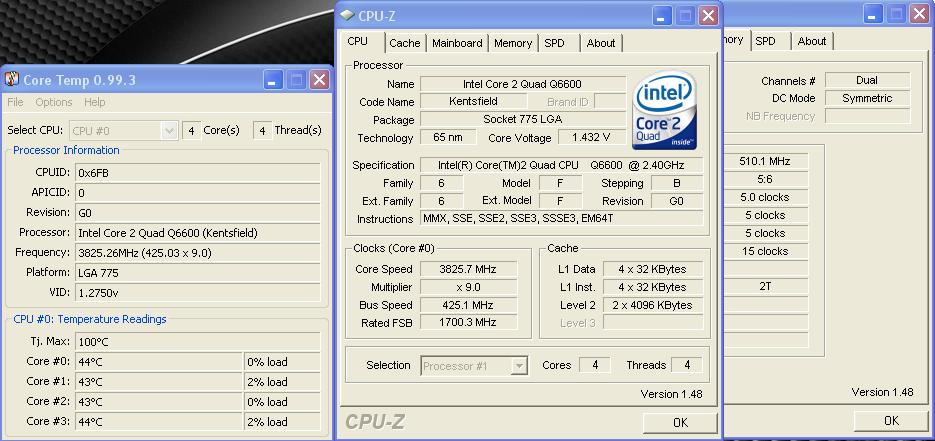Switch to the CPU tab in CPU-Z
This screenshot has height=441, width=935.
(358, 41)
